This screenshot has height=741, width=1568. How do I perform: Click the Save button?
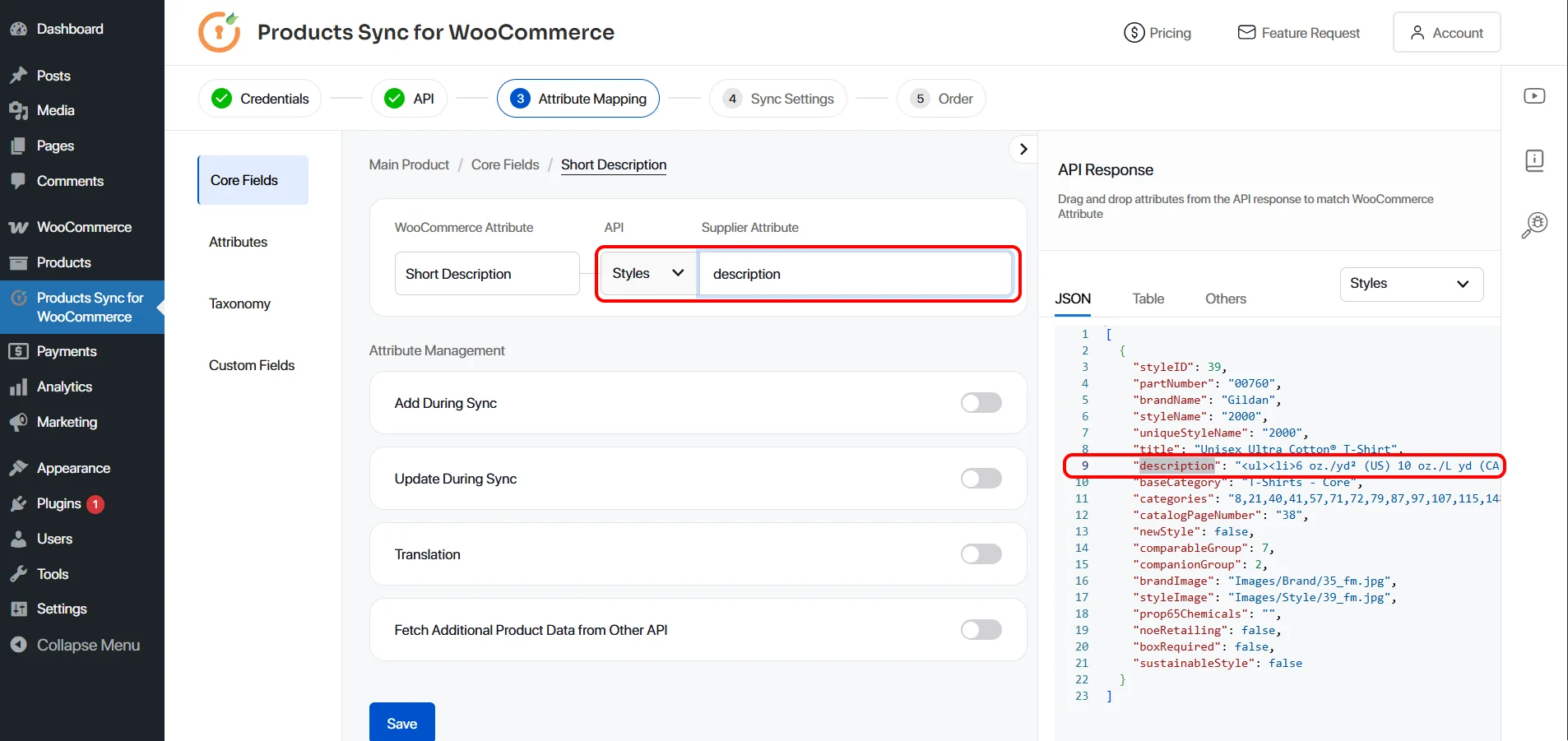(x=401, y=722)
